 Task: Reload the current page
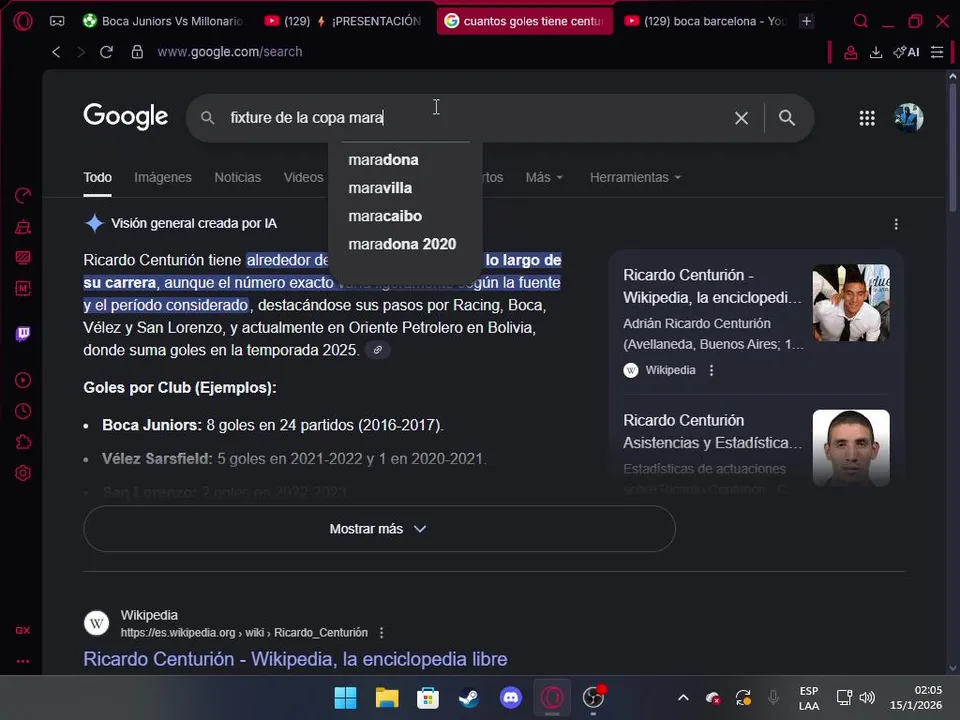pyautogui.click(x=107, y=52)
